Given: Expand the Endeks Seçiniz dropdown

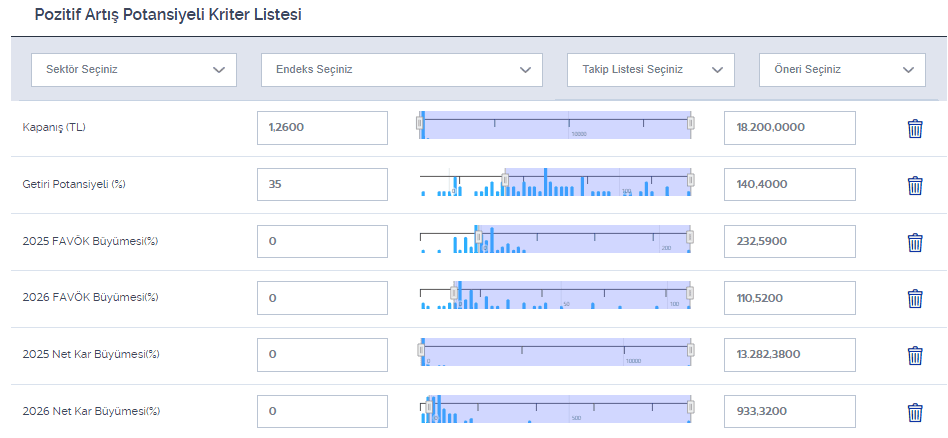Looking at the screenshot, I should (x=401, y=70).
